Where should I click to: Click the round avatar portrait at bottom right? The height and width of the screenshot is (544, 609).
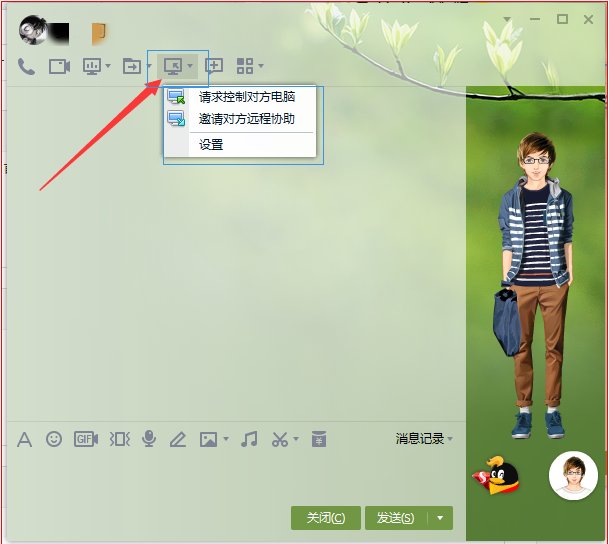(x=573, y=475)
